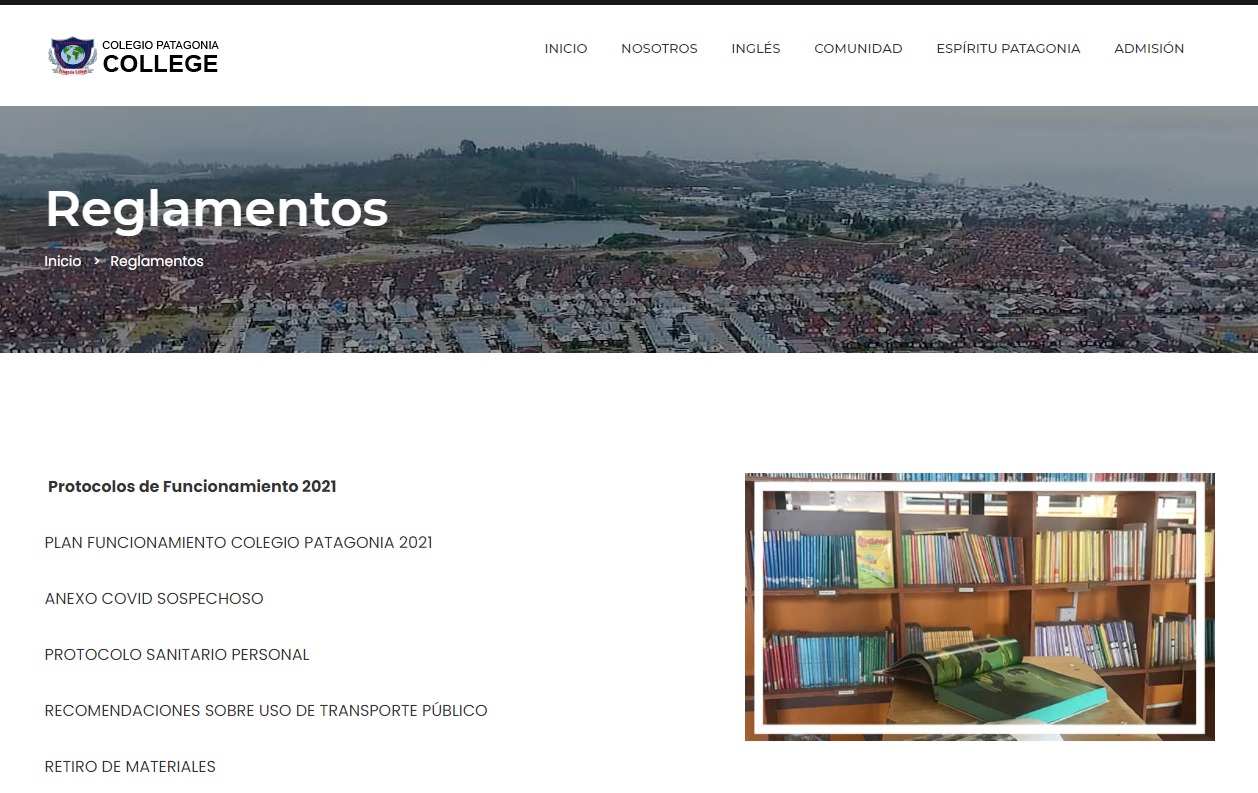Screen dimensions: 1258x793
Task: Open the ADMISIÓN menu item
Action: 1149,48
